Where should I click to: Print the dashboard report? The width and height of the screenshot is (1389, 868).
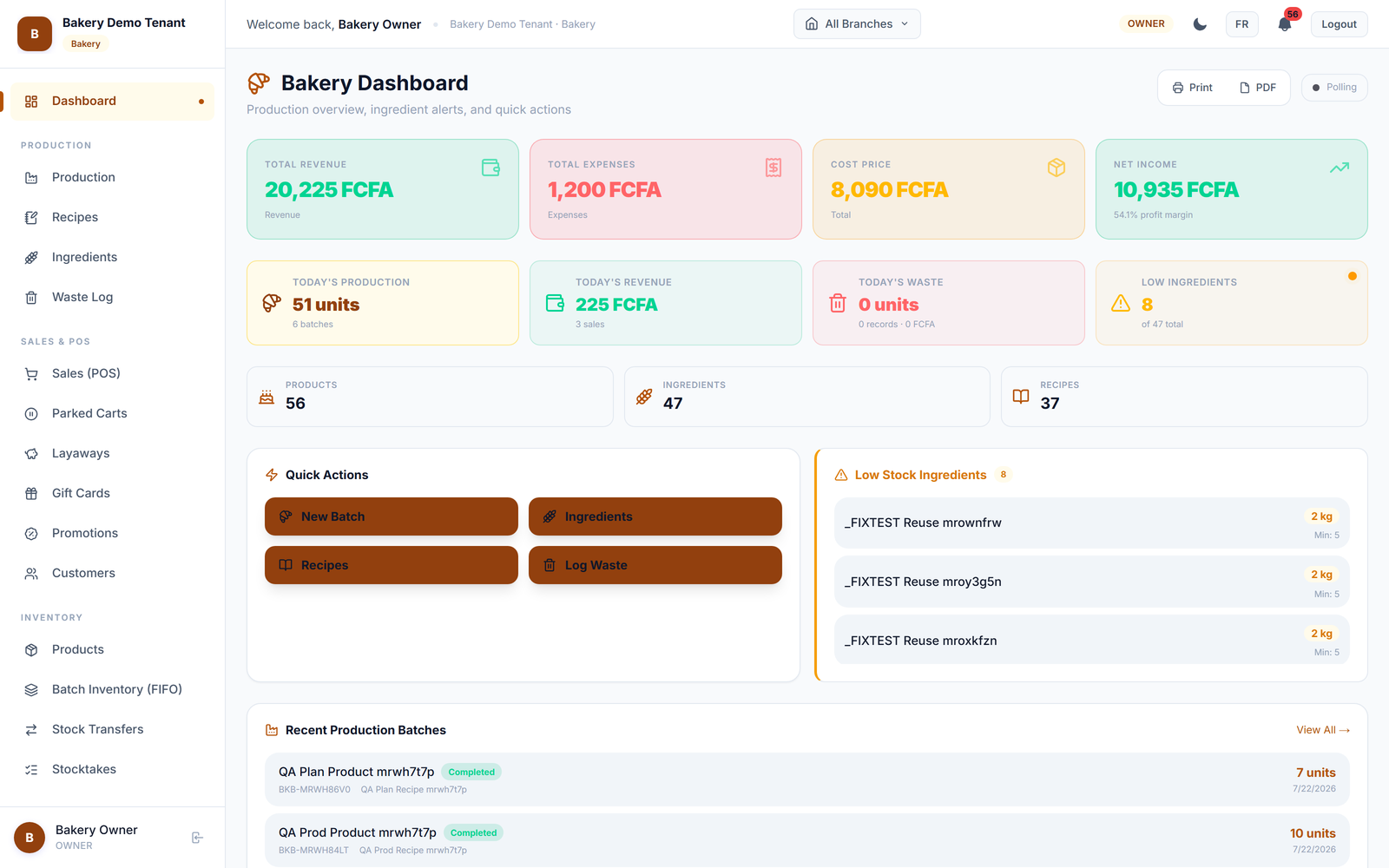tap(1193, 88)
